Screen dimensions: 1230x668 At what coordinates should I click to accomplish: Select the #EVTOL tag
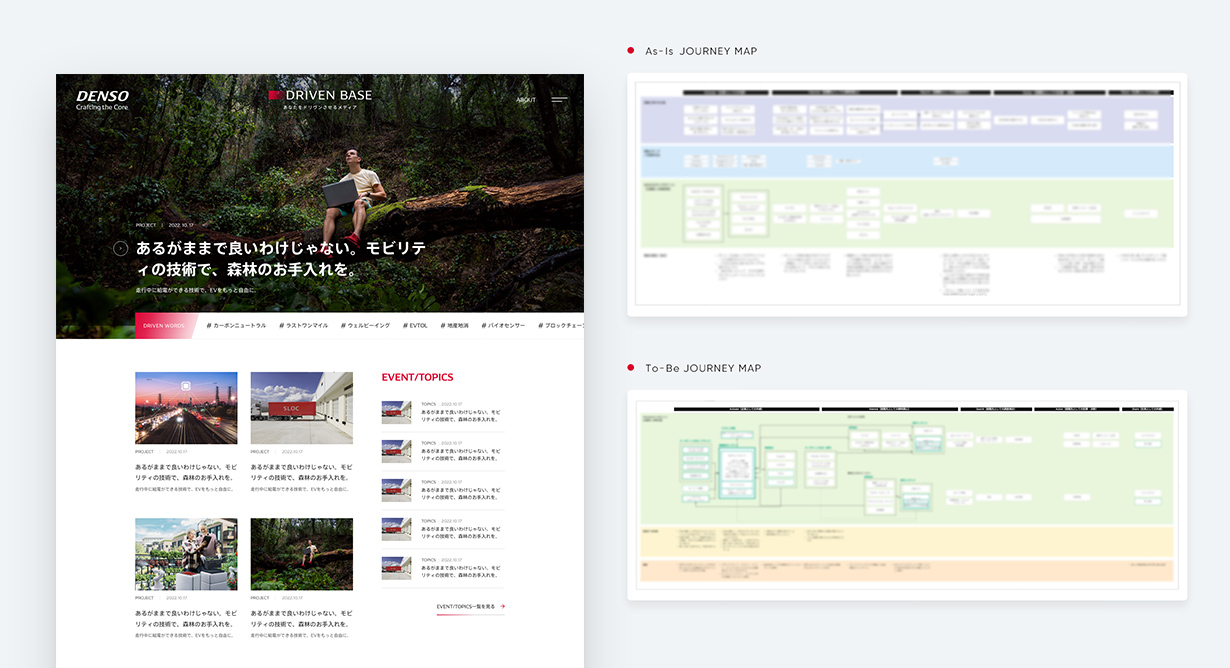tap(415, 325)
